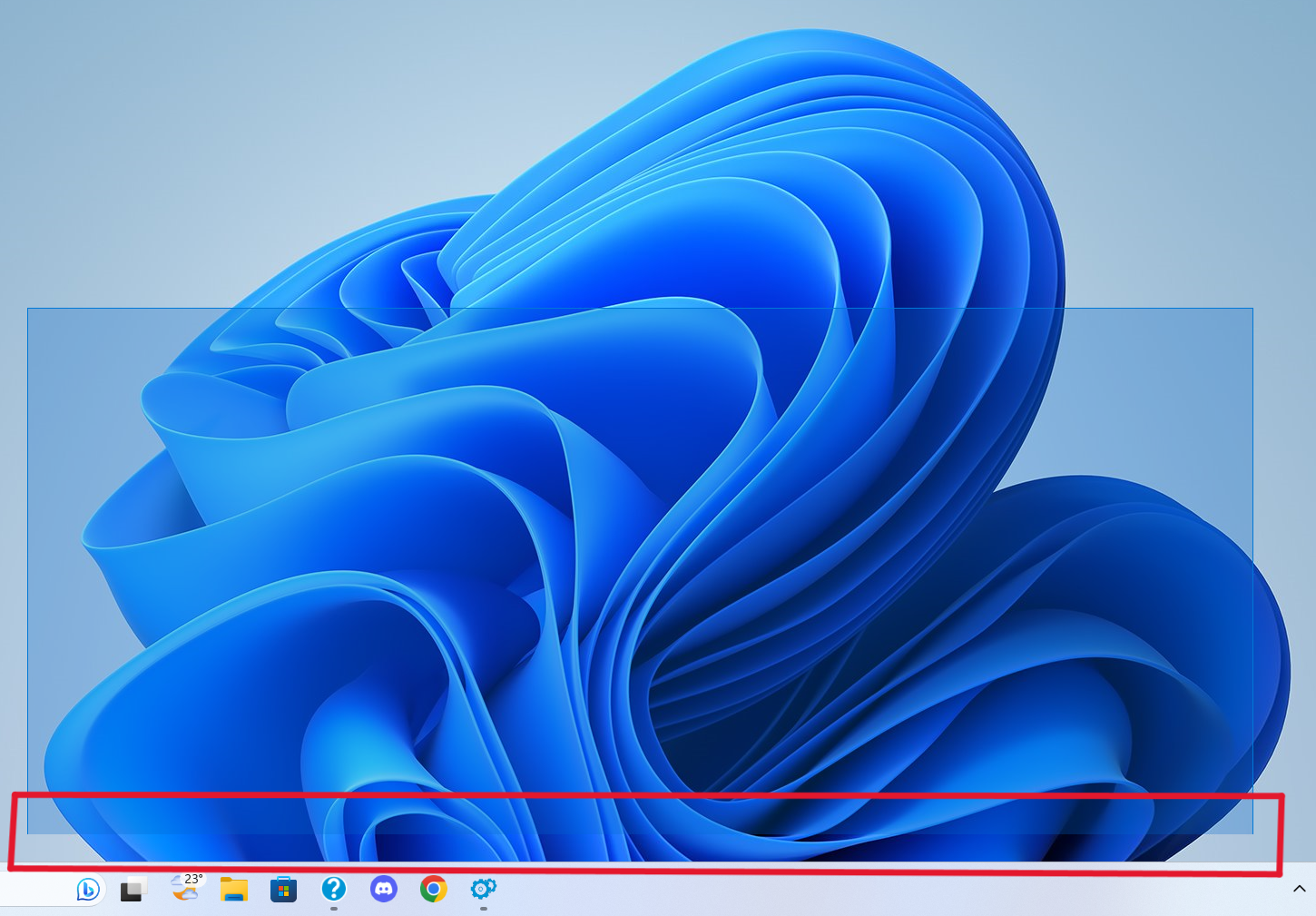1316x916 pixels.
Task: Open the 23° weather widget
Action: (186, 887)
